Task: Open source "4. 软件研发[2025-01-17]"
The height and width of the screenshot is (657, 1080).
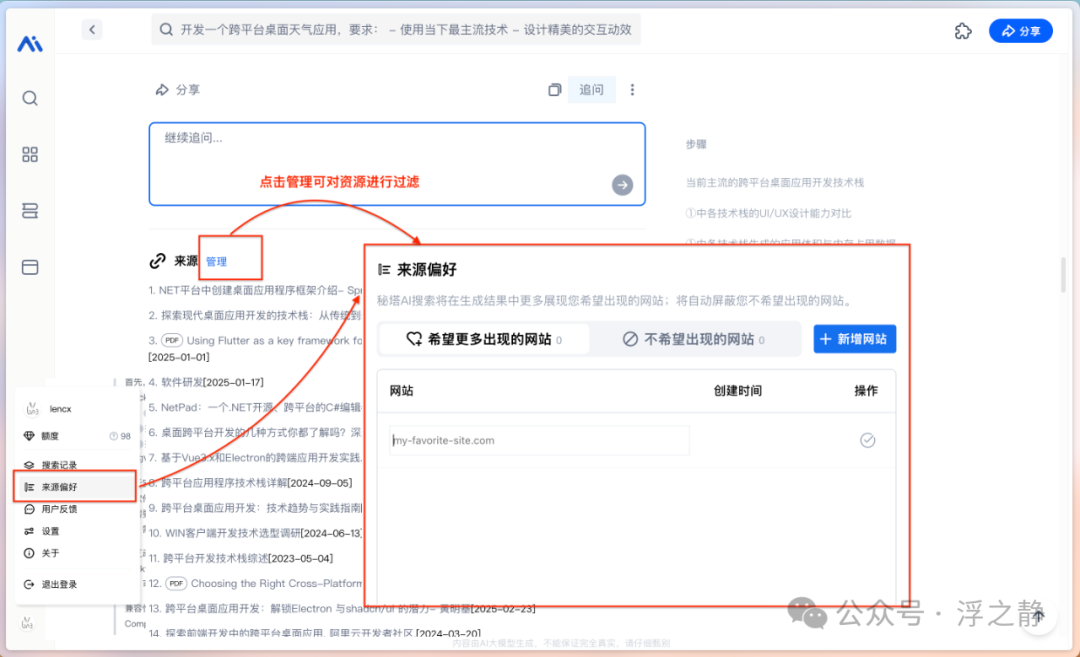Action: [x=206, y=382]
